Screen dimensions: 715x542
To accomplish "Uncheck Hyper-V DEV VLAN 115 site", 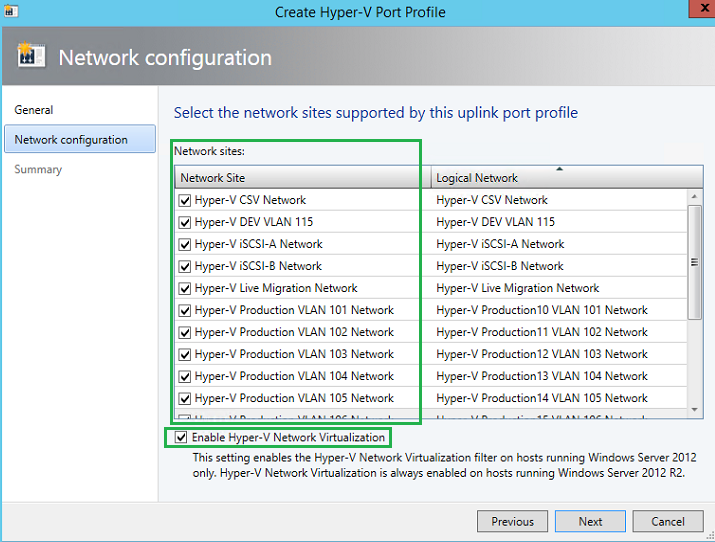I will [x=185, y=222].
